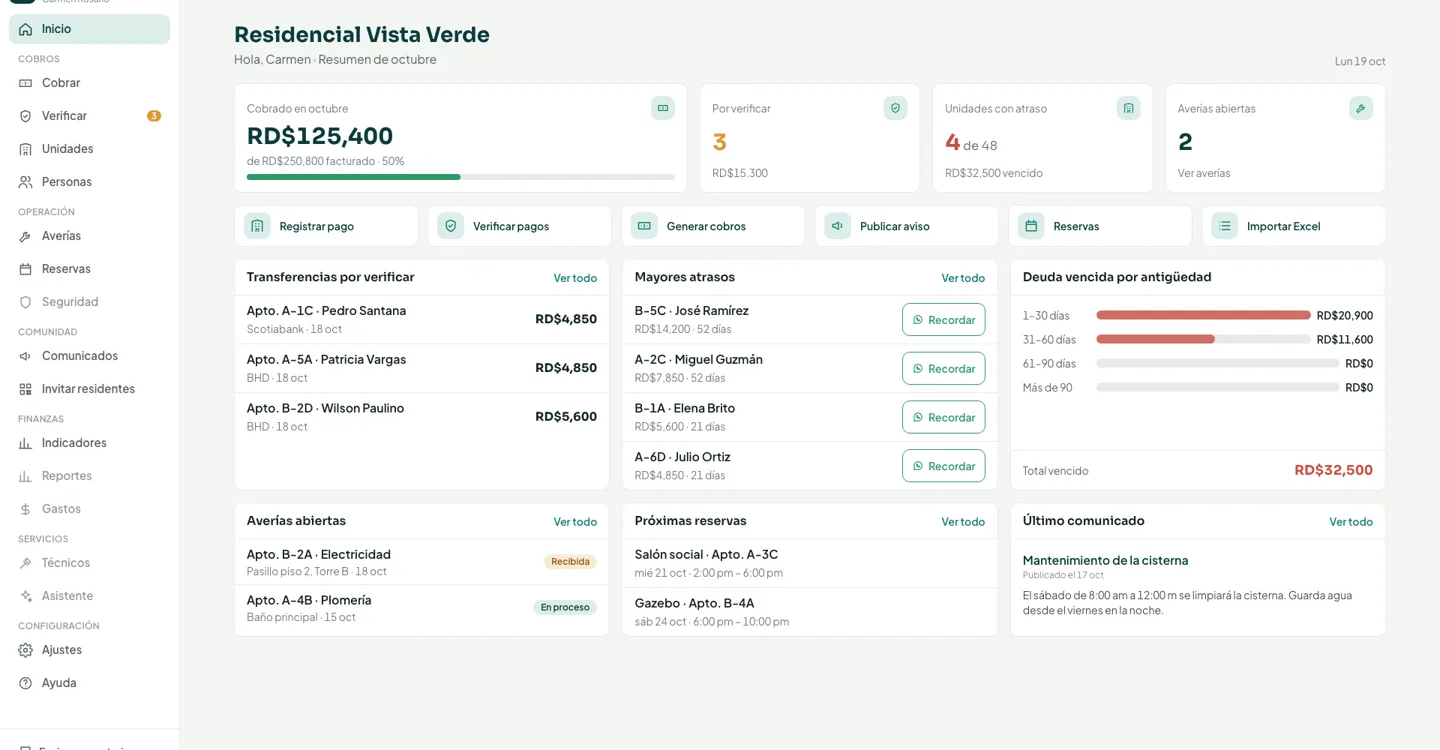Click the En proceso status badge
Image resolution: width=1440 pixels, height=750 pixels.
tap(565, 607)
